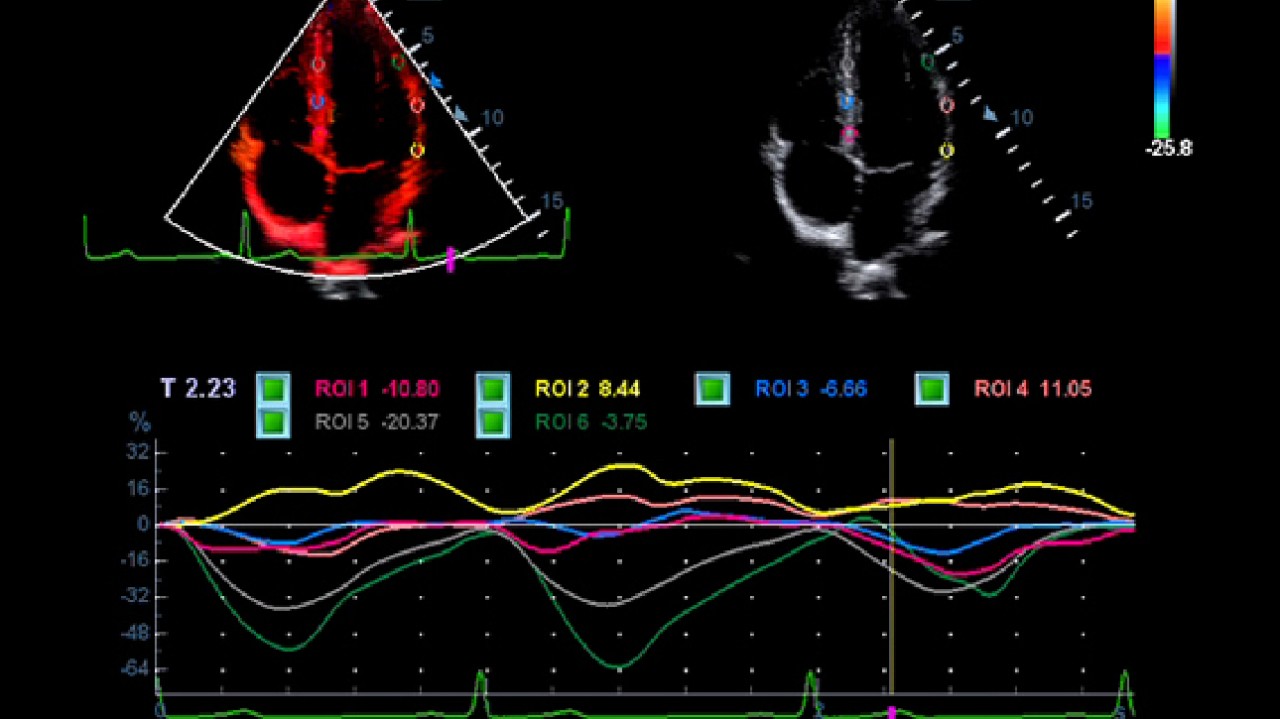Click the color velocity scale bar
Screen dimensions: 1280x719
pyautogui.click(x=1163, y=68)
